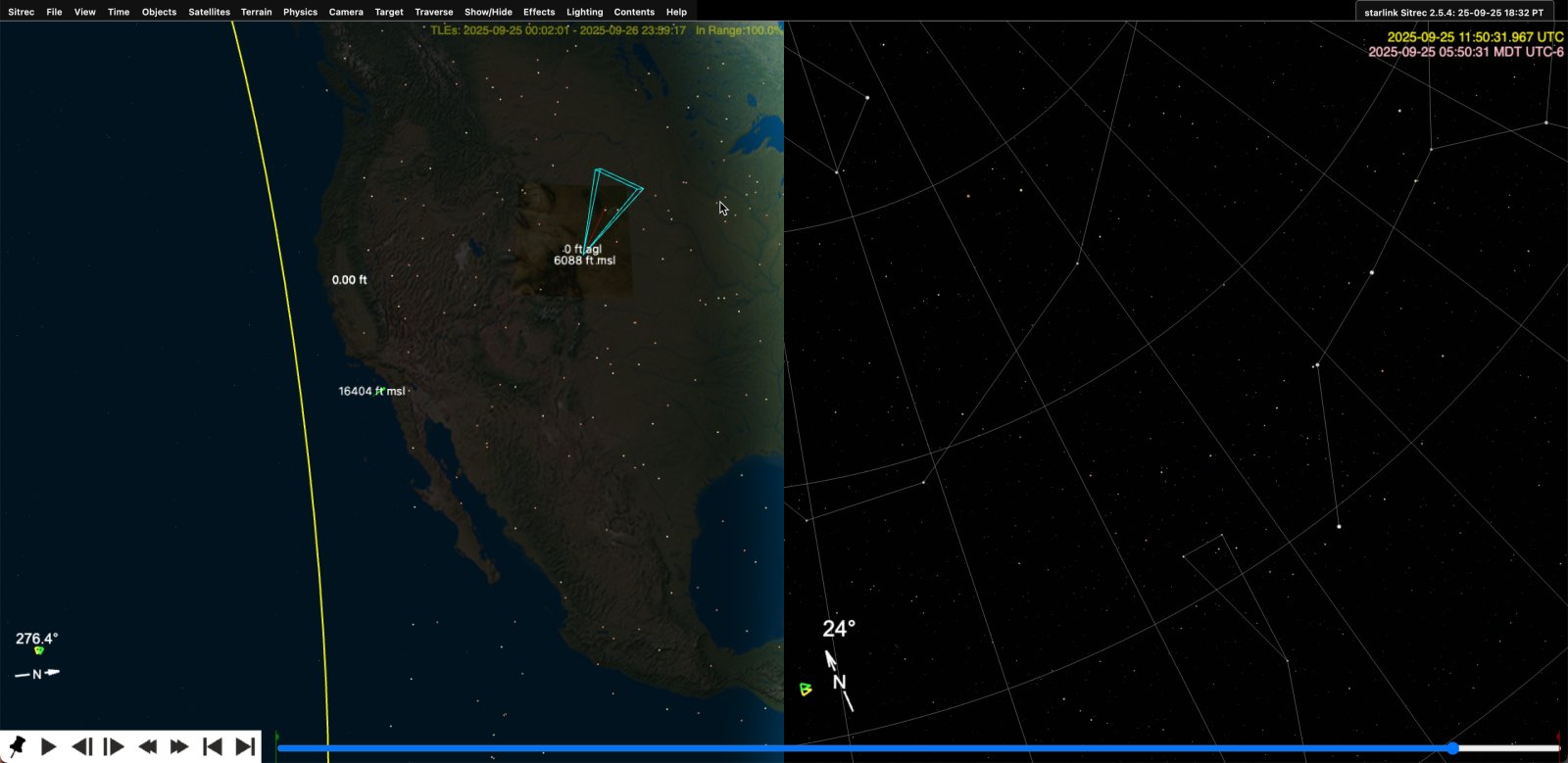The height and width of the screenshot is (763, 1568).
Task: Step back one frame
Action: (x=82, y=746)
